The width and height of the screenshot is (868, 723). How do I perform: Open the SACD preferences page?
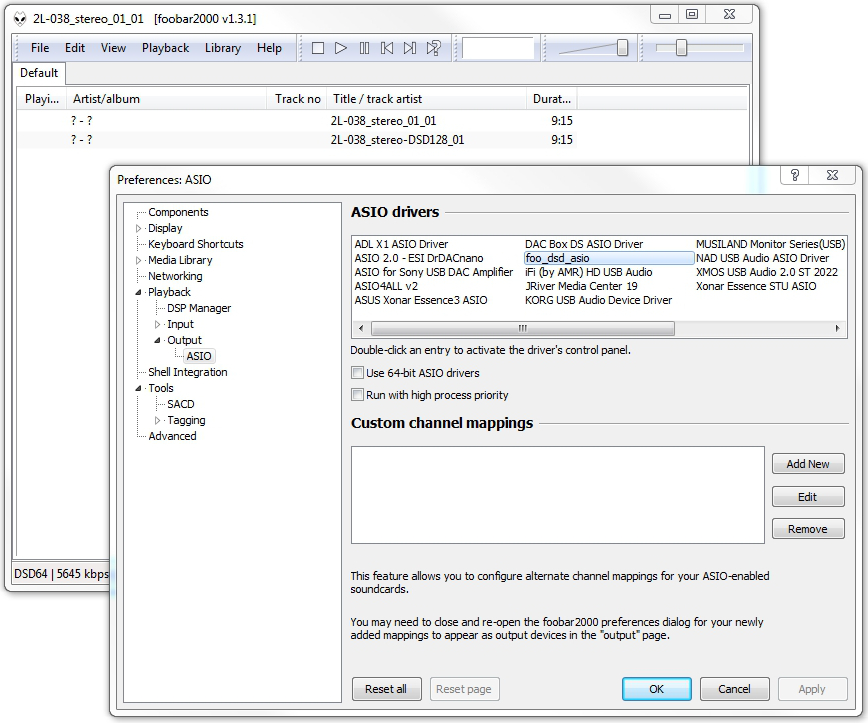tap(180, 405)
